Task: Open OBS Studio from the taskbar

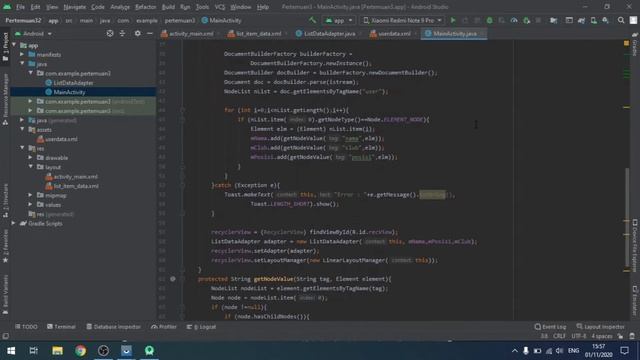Action: 103,351
